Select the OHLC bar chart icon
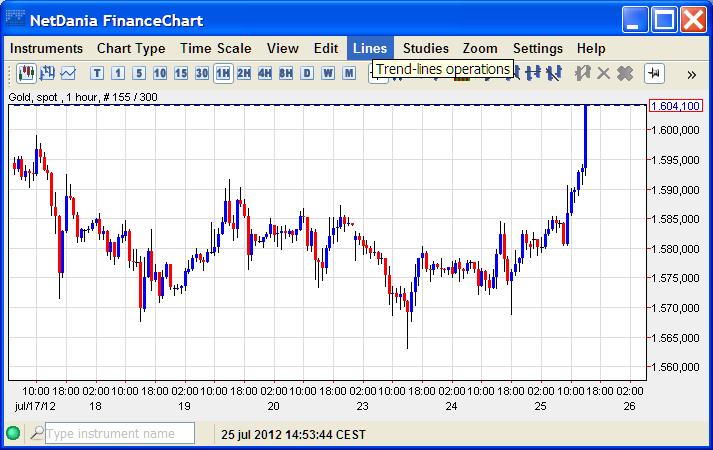The height and width of the screenshot is (450, 713). click(x=47, y=73)
